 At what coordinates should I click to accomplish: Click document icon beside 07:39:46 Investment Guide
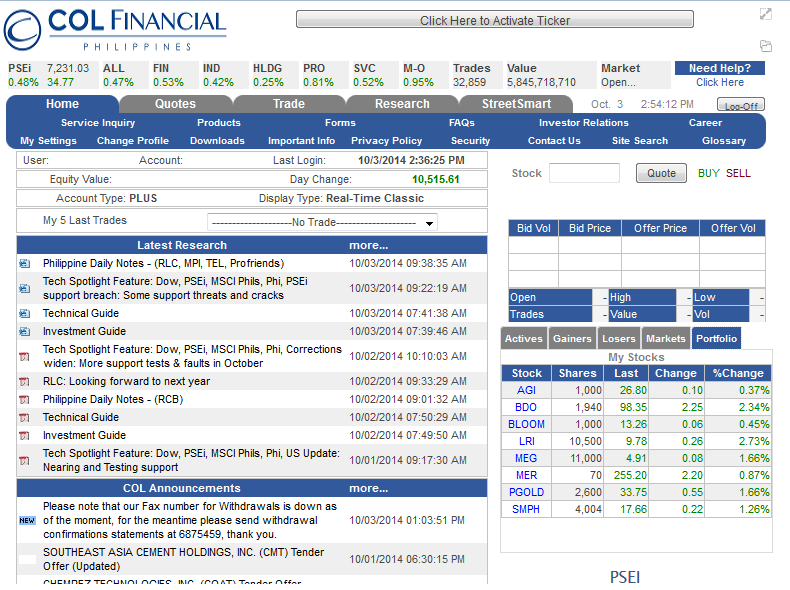pyautogui.click(x=25, y=332)
